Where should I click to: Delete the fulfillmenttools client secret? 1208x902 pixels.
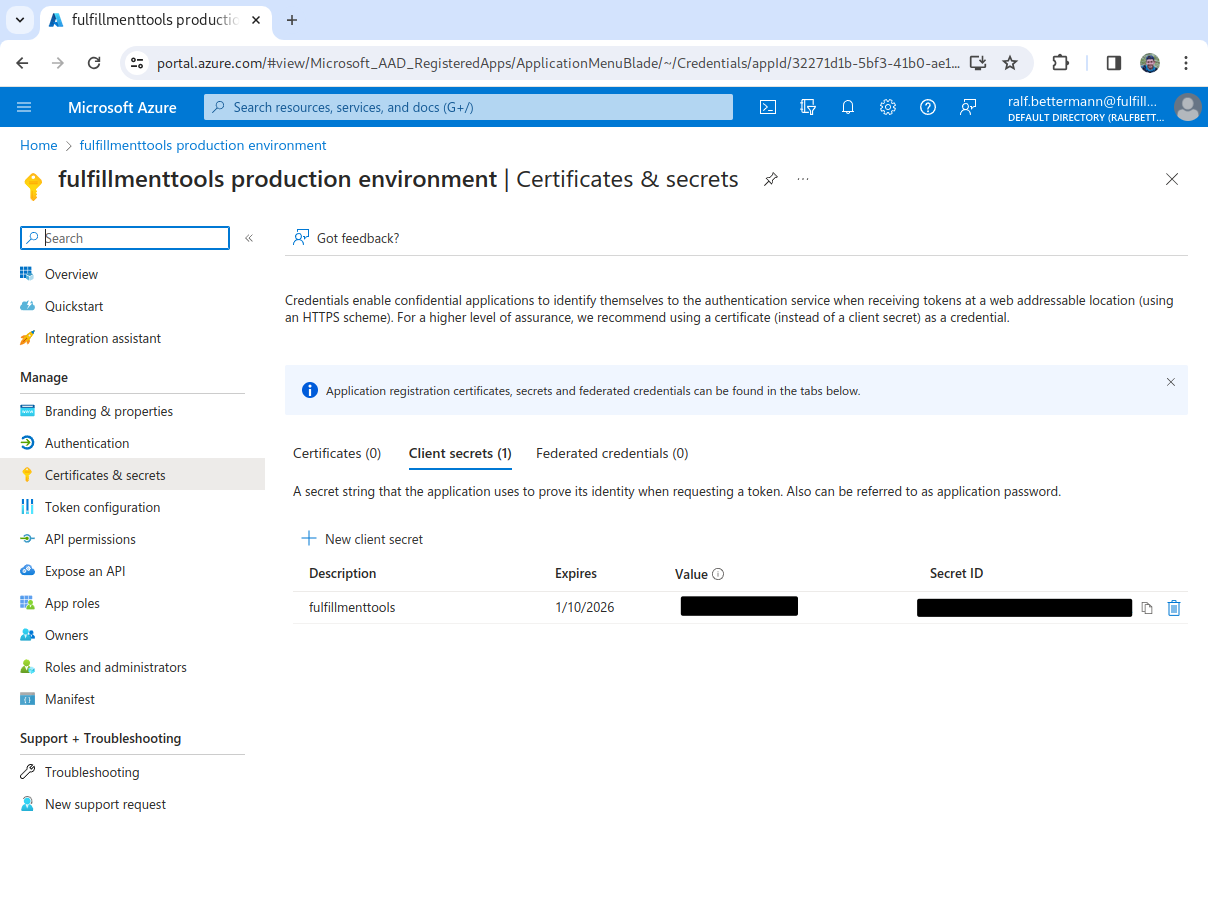[x=1174, y=608]
